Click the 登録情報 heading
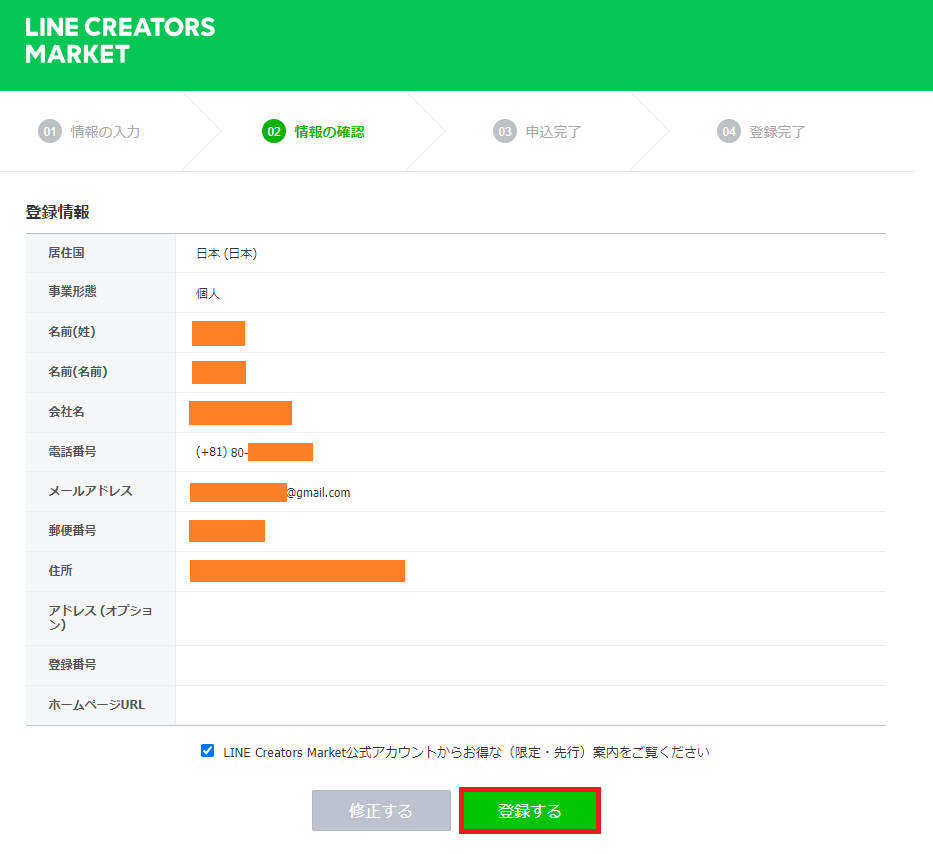Viewport: 933px width, 854px height. pos(58,212)
